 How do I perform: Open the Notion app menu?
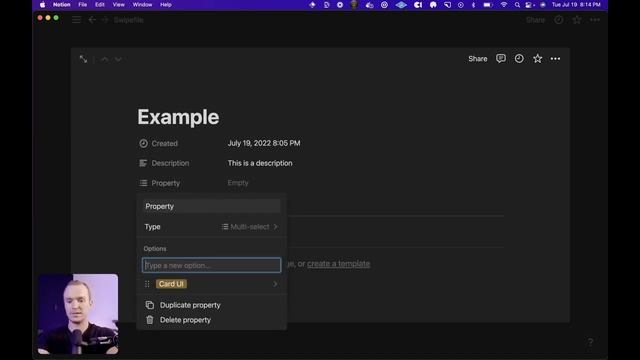click(62, 5)
